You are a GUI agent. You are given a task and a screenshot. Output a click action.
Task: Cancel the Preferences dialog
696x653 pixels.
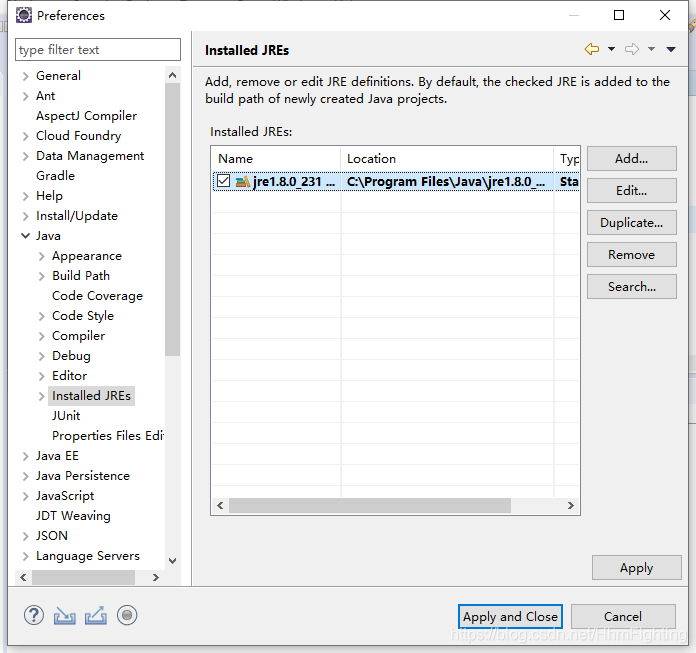coord(623,616)
